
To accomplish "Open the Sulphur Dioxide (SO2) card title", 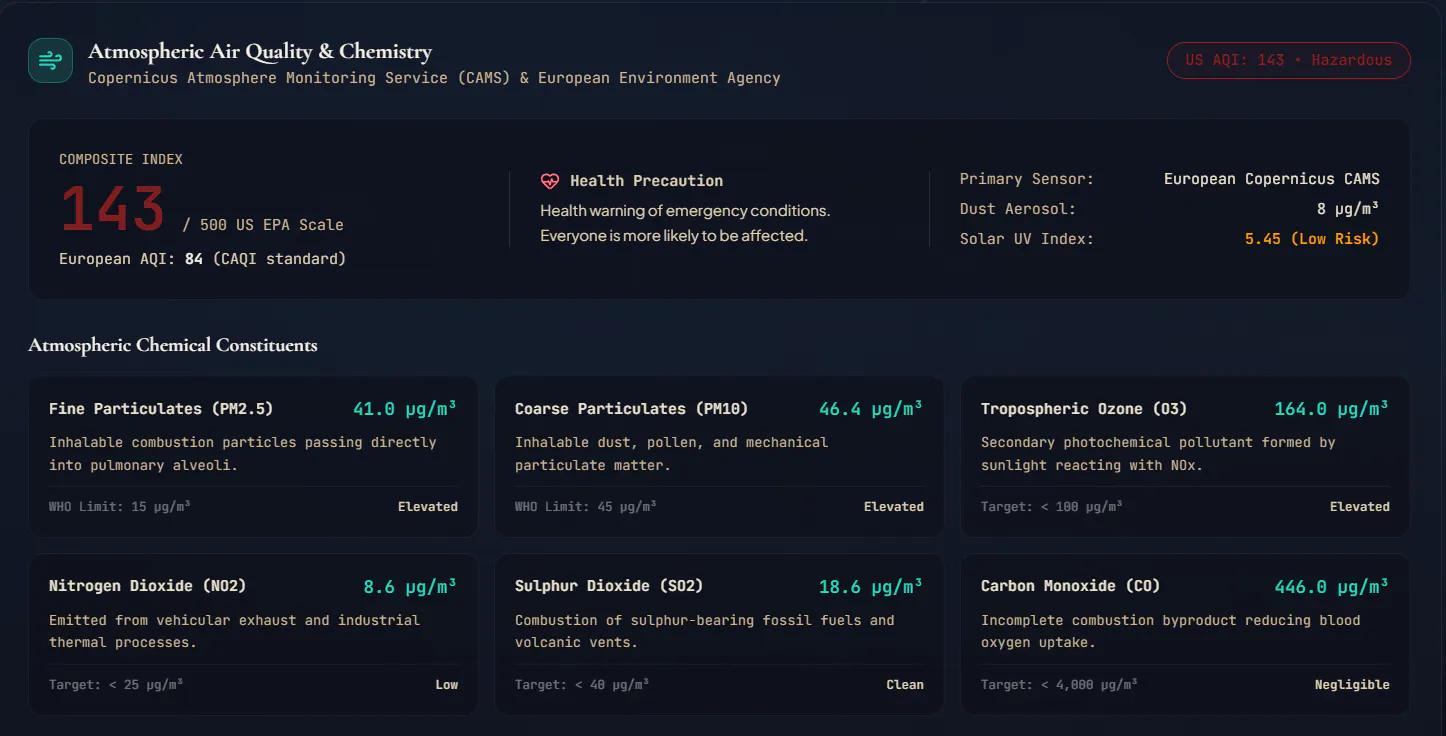I will pyautogui.click(x=609, y=586).
